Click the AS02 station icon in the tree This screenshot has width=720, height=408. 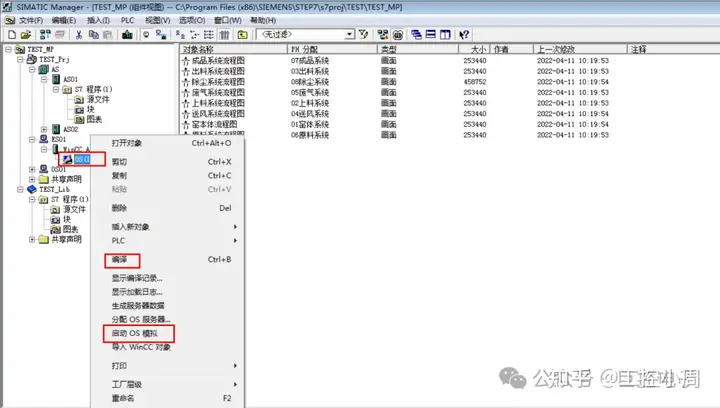(56, 129)
